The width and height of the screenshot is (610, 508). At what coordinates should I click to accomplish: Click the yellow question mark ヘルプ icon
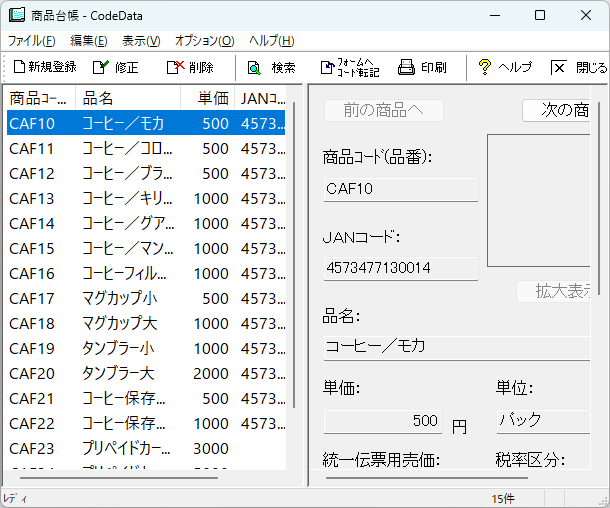click(484, 67)
